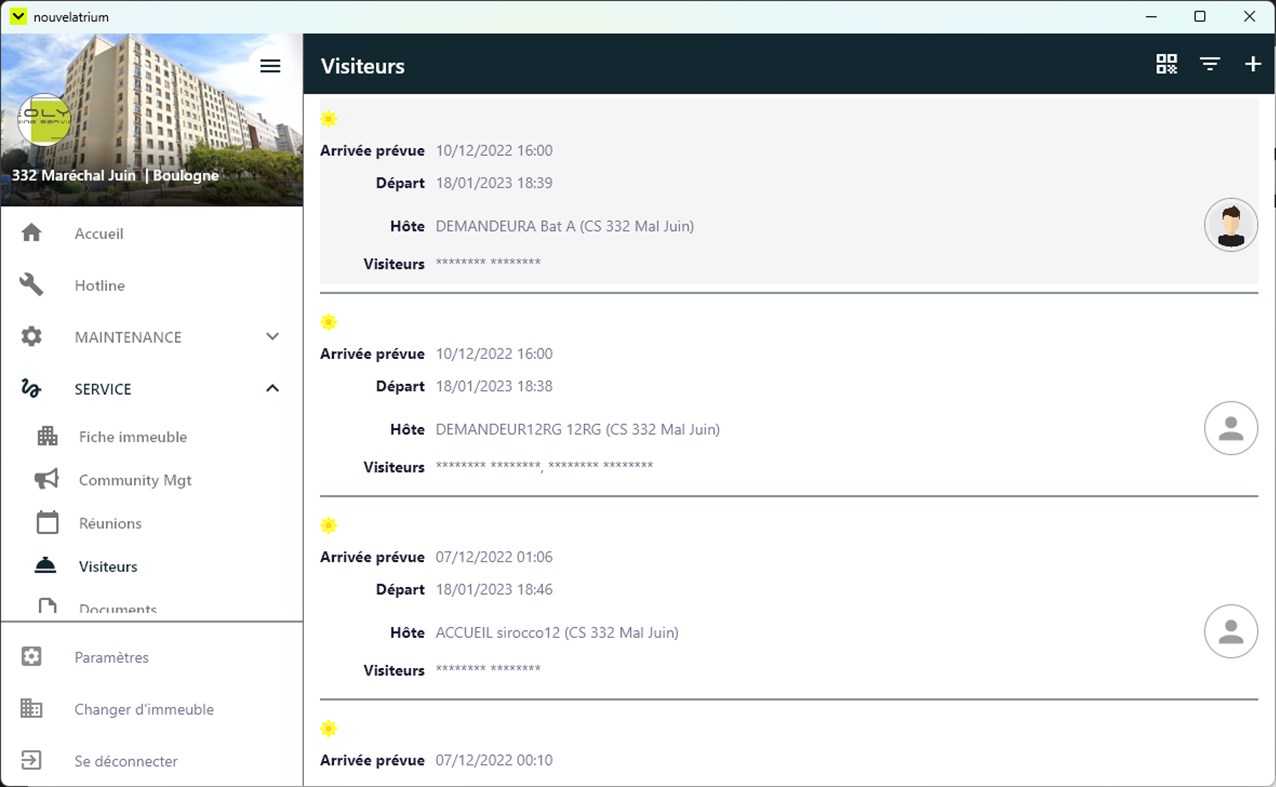Screen dimensions: 1276x787
Task: Click departure time '18/01/2023 18:39'
Action: [494, 183]
